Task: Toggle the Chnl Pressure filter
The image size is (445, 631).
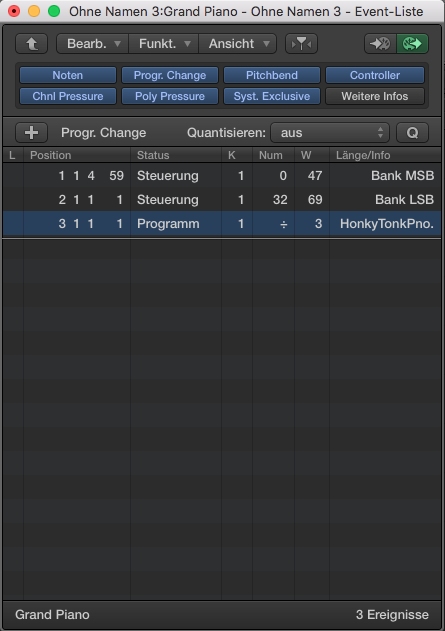Action: (x=68, y=96)
